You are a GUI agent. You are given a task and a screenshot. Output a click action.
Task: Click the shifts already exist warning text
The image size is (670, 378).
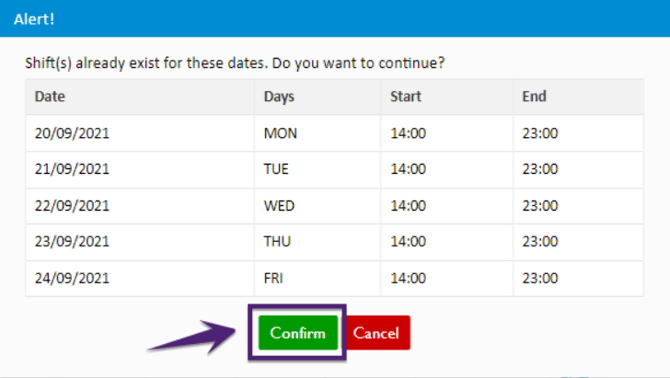tap(235, 63)
